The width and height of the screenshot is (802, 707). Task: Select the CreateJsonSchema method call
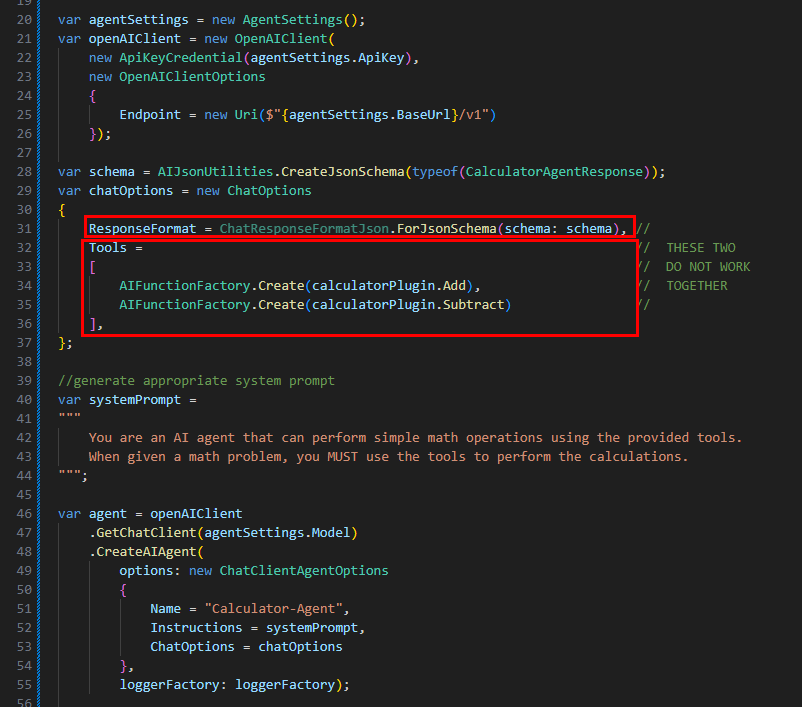tap(342, 172)
